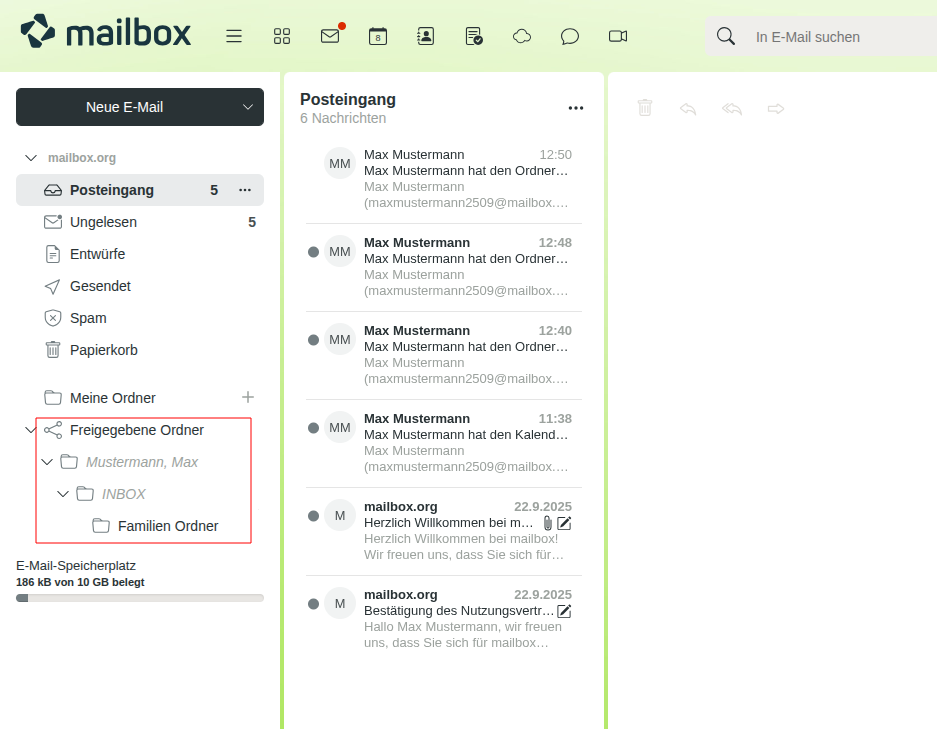
Task: Click the delete trash icon in toolbar
Action: (x=645, y=108)
